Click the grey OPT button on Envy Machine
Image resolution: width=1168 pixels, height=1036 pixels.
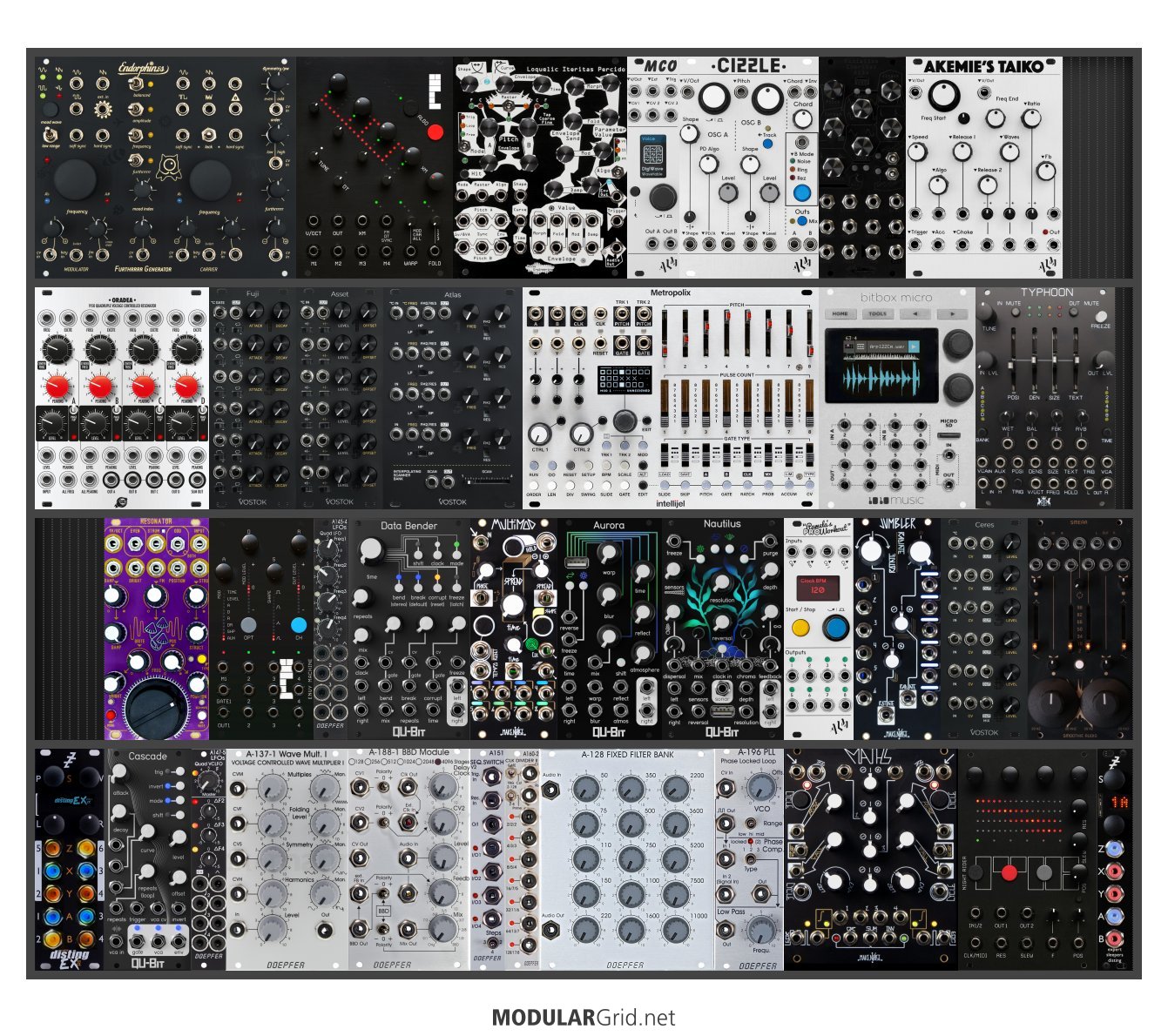(x=249, y=624)
